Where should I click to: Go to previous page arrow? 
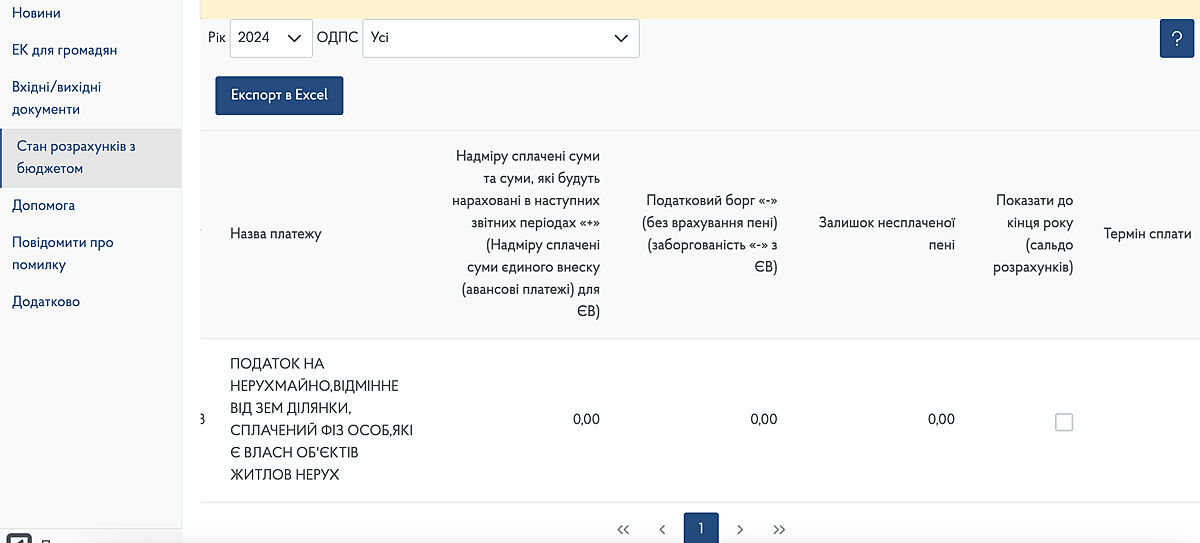point(662,529)
